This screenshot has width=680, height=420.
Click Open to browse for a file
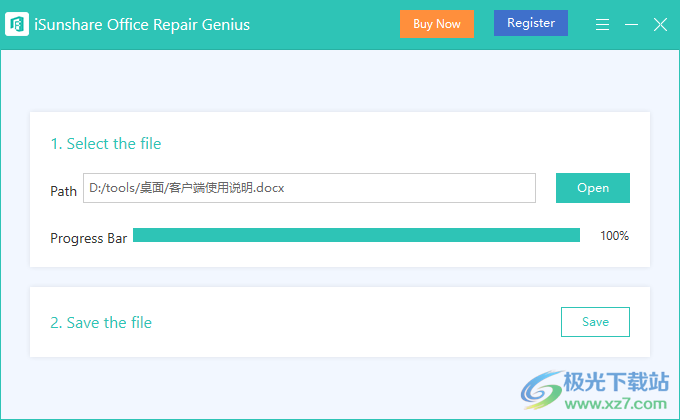(x=593, y=188)
